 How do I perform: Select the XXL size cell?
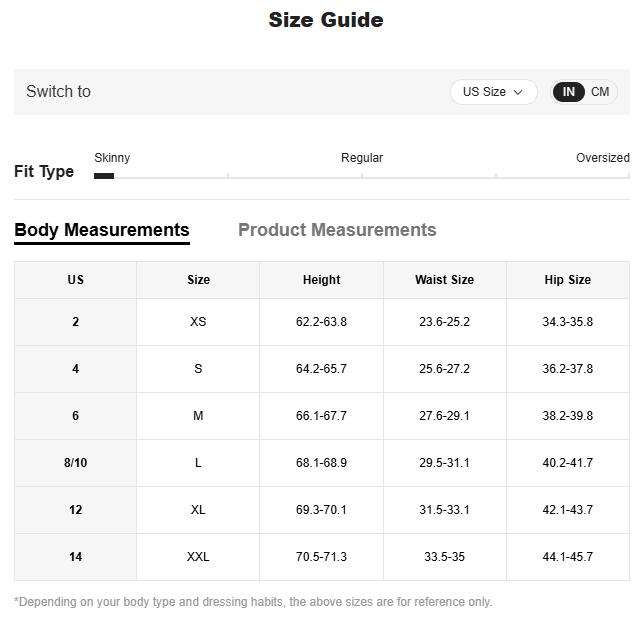pyautogui.click(x=198, y=557)
